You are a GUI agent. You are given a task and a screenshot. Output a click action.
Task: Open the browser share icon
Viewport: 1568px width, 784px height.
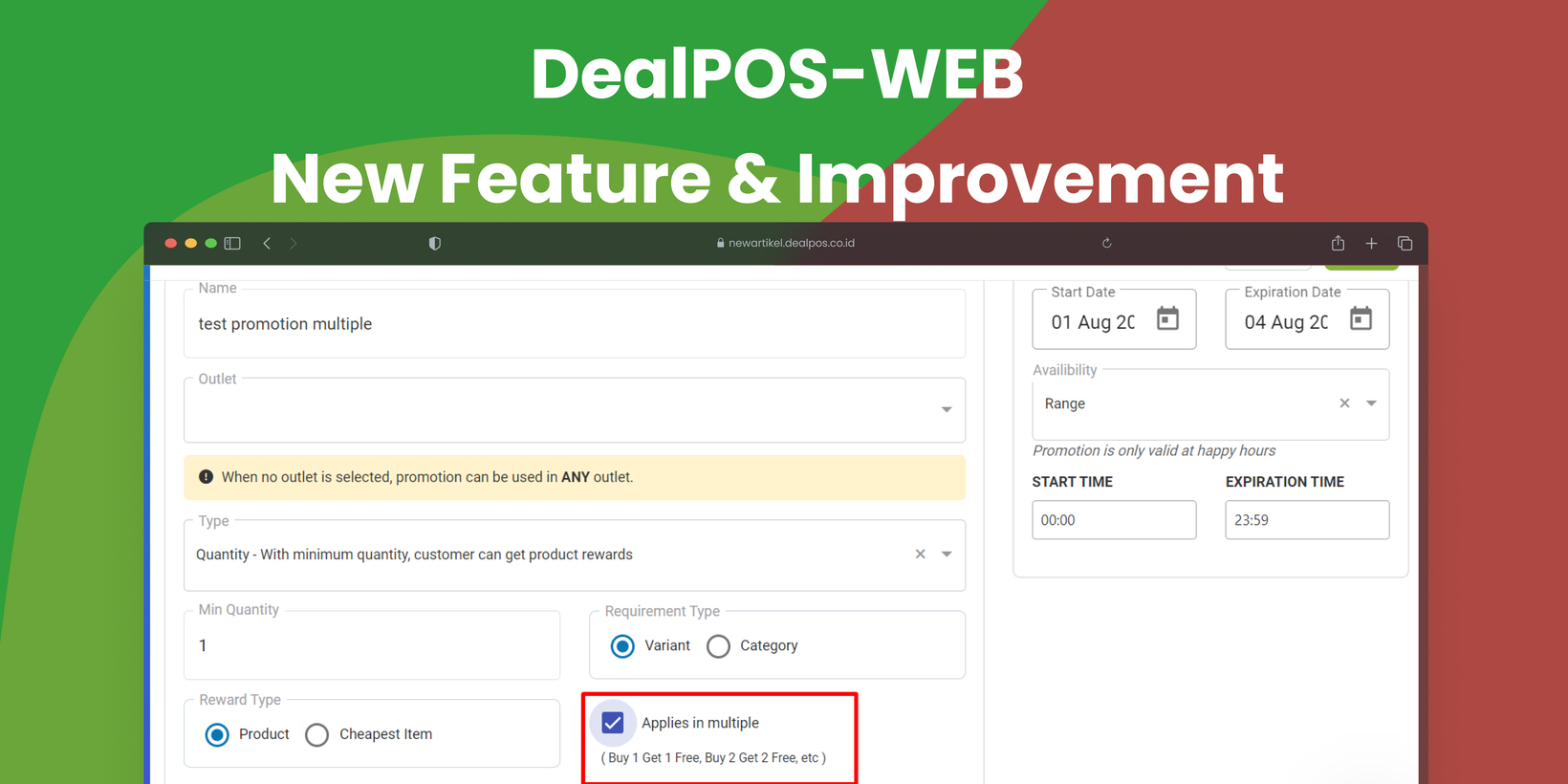pos(1338,243)
